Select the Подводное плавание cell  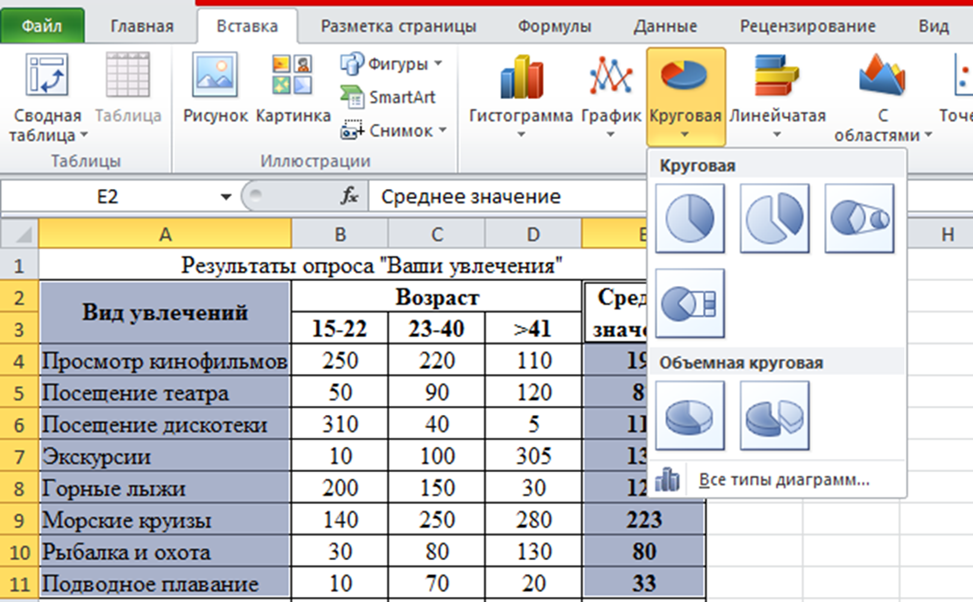tap(165, 583)
